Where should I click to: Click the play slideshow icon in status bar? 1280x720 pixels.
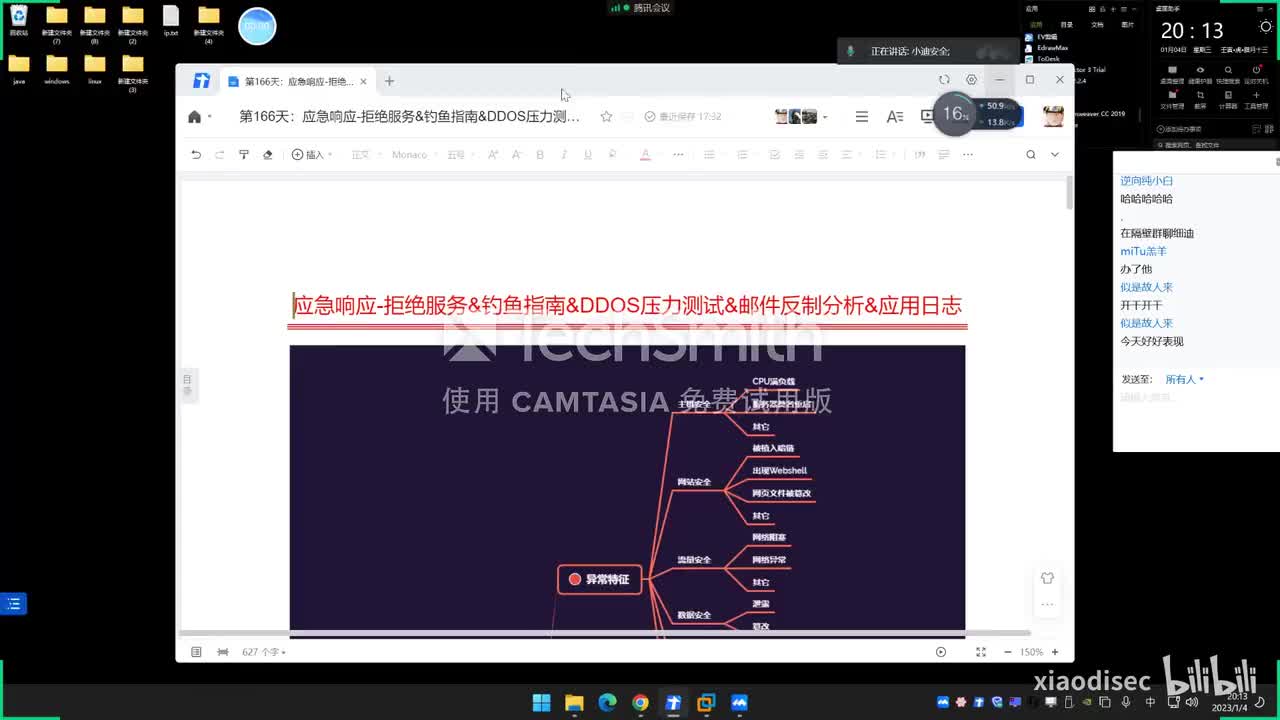click(x=941, y=652)
